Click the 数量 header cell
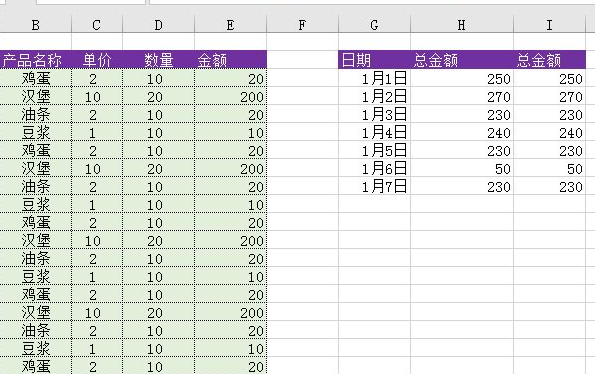This screenshot has width=595, height=374. tap(159, 60)
